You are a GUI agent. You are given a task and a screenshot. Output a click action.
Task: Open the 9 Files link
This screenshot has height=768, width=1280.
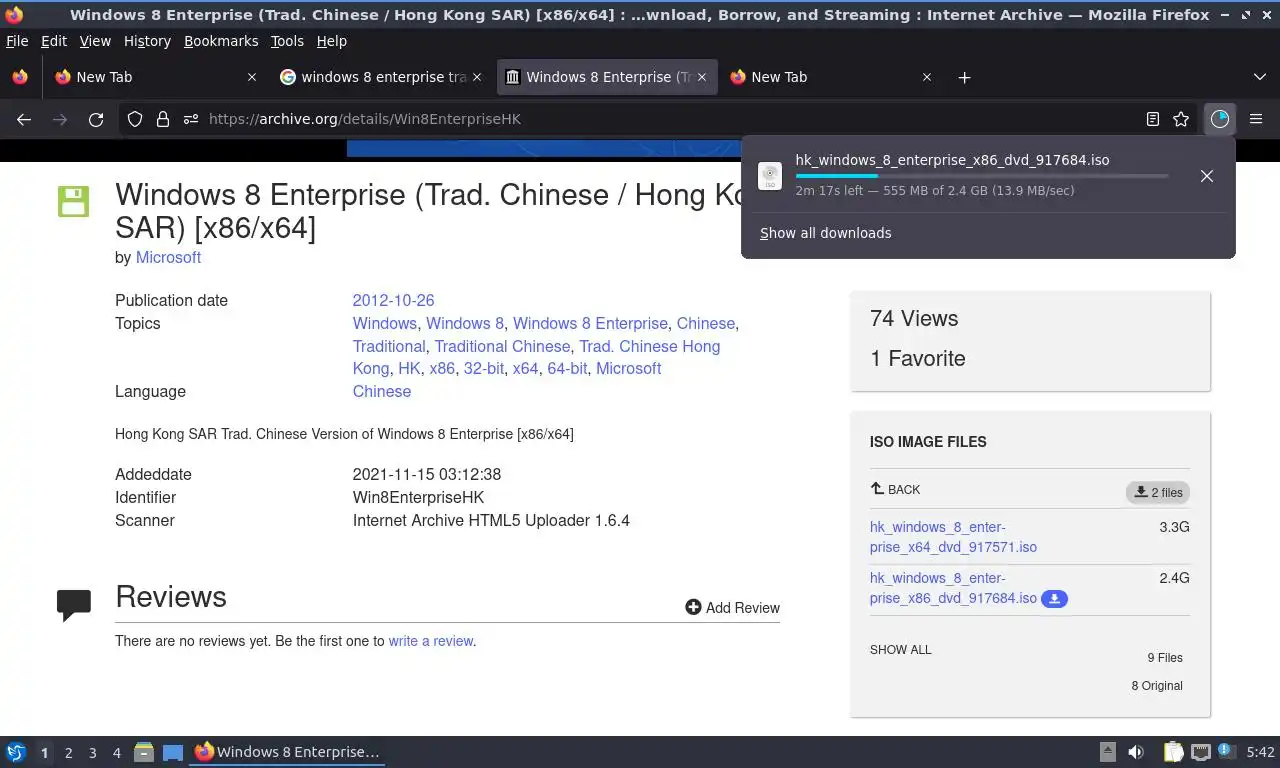[x=1165, y=658]
